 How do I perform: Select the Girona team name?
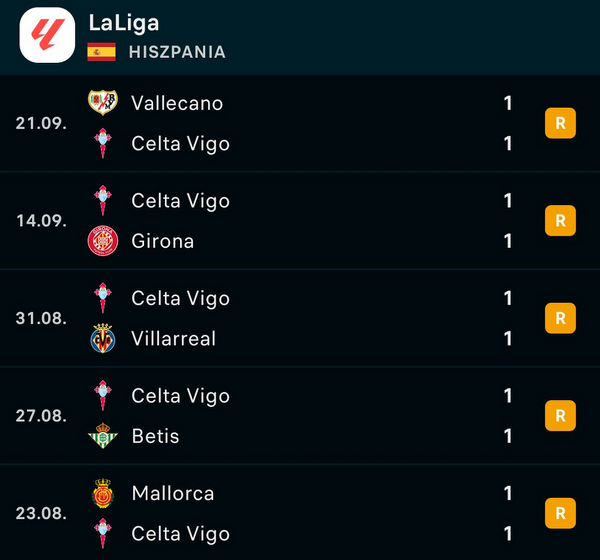[163, 241]
